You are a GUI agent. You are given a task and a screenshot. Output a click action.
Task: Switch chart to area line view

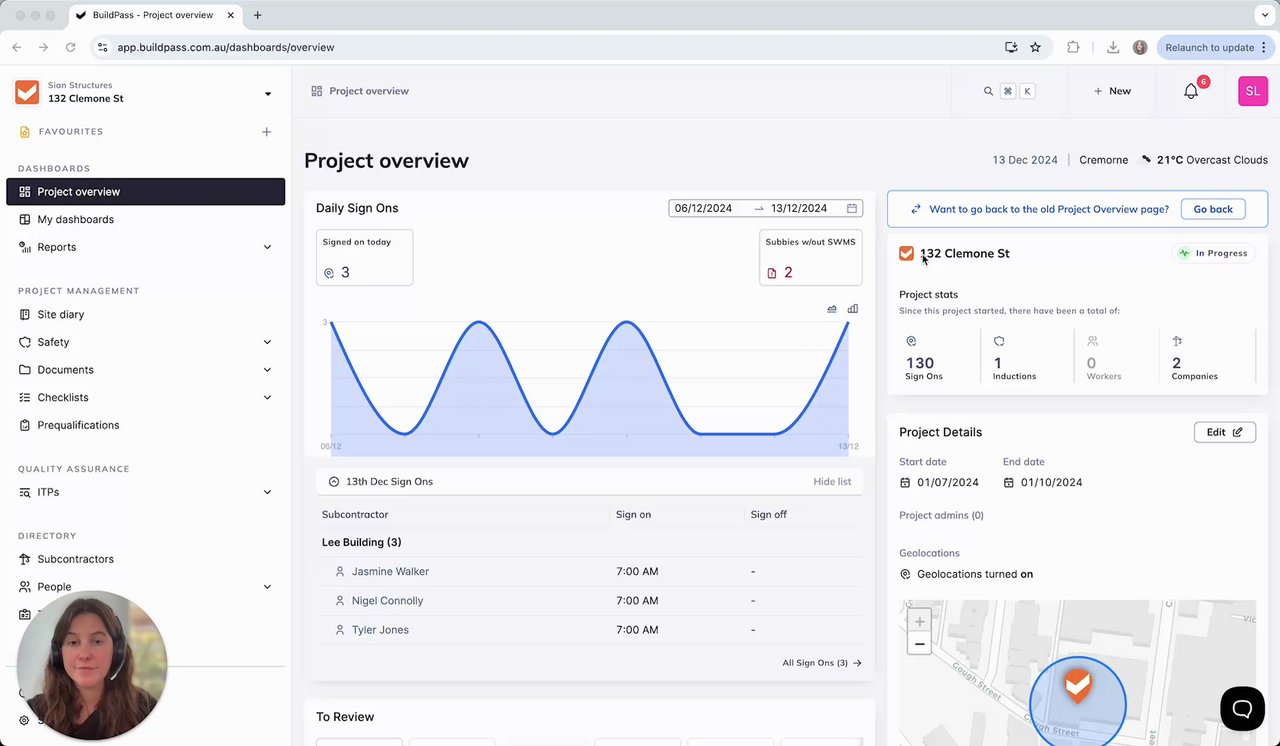coord(832,309)
